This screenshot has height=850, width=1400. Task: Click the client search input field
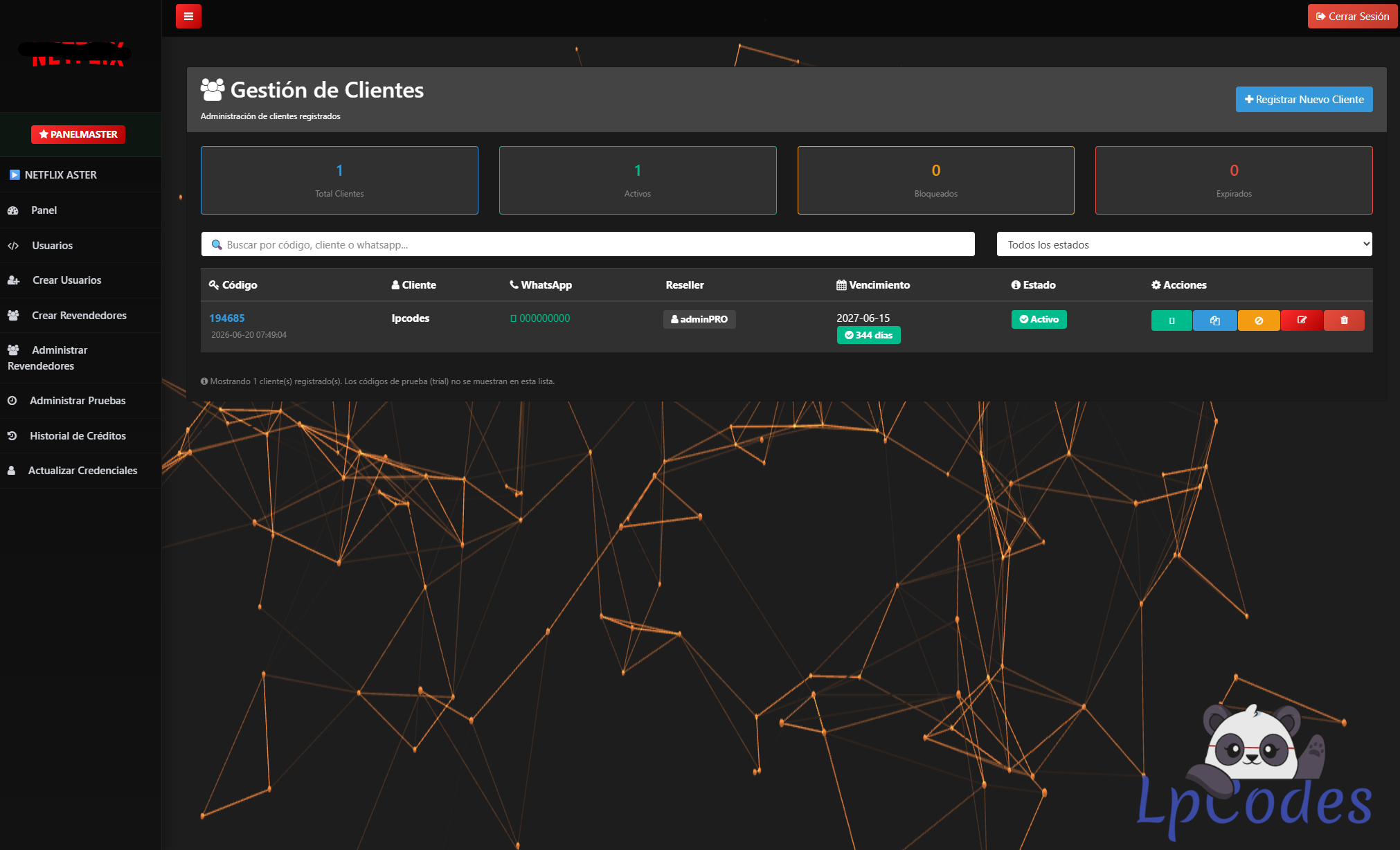pos(588,244)
